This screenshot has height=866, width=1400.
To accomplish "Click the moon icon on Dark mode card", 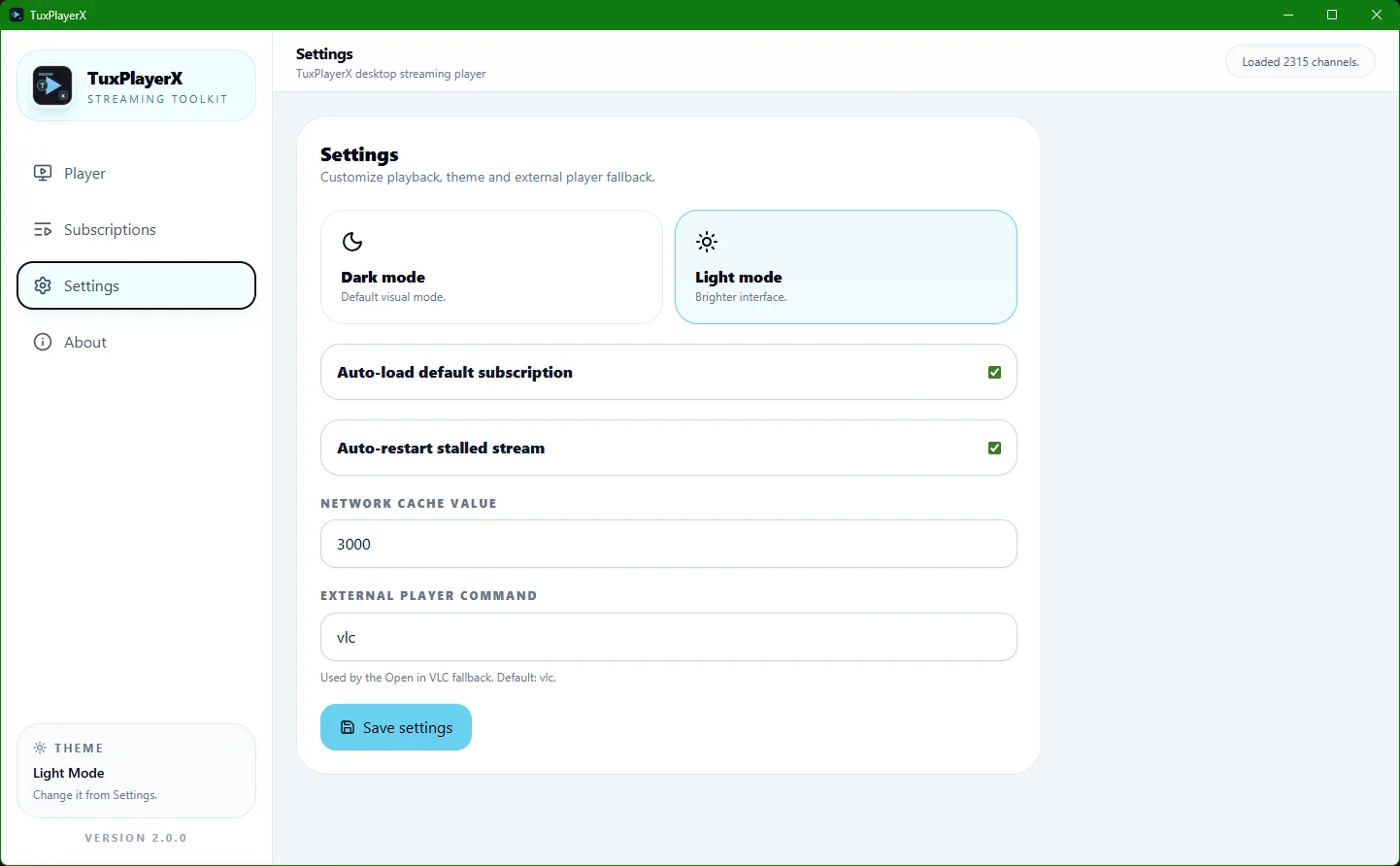I will 352,242.
